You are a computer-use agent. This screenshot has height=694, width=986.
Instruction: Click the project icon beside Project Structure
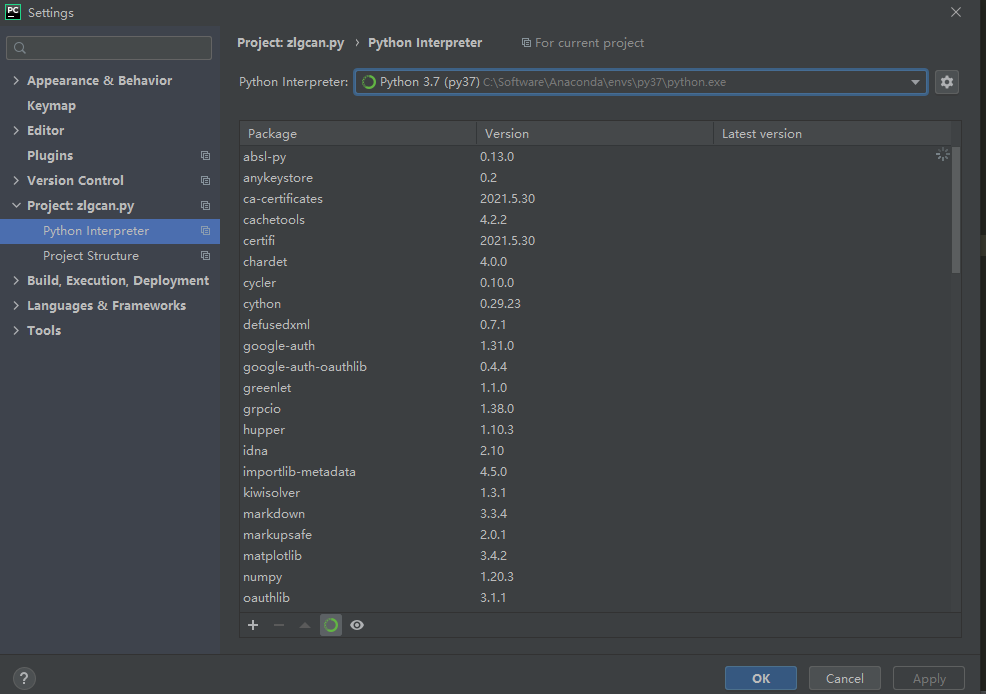click(x=205, y=256)
